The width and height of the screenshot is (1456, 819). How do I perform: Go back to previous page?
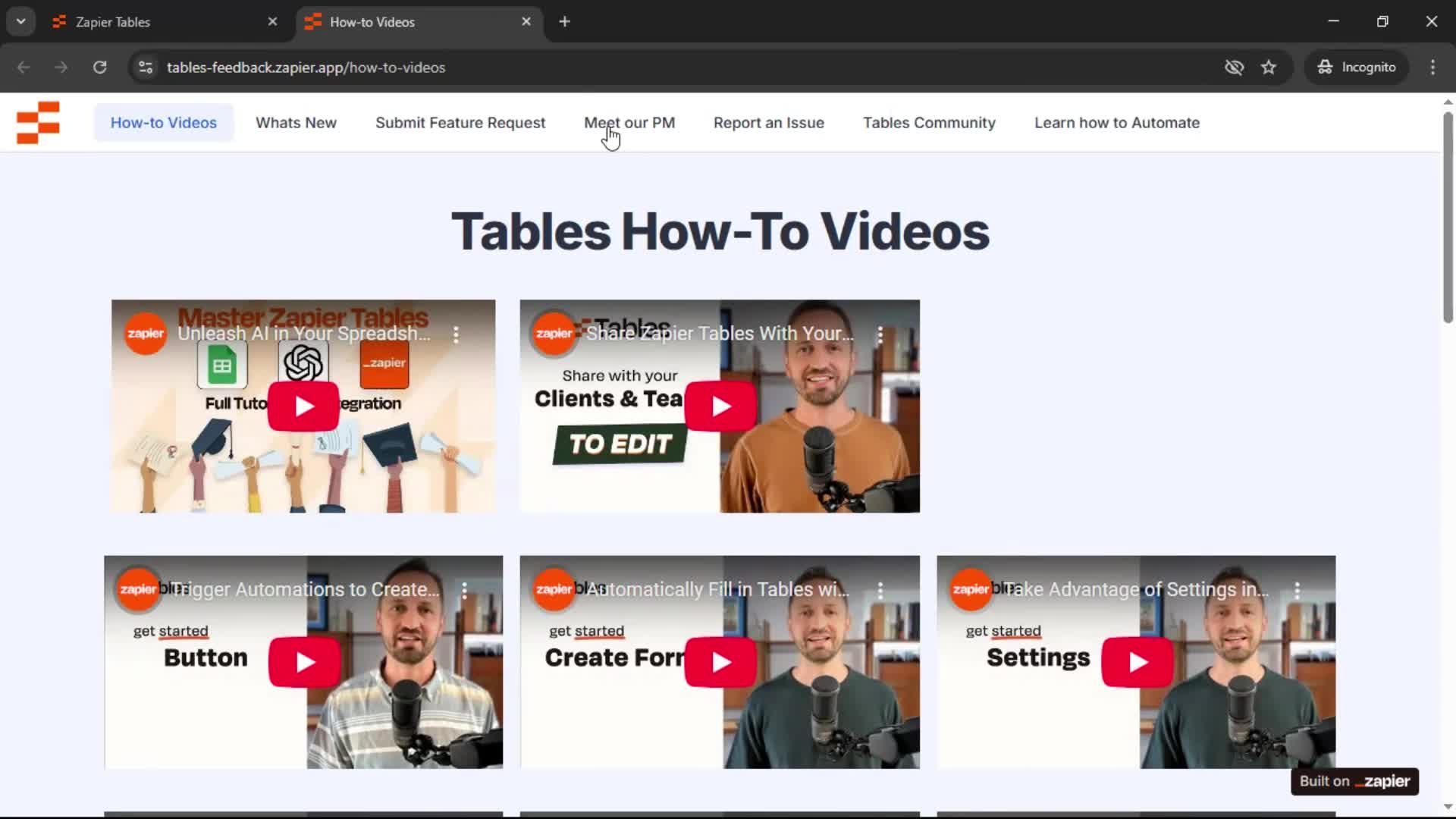tap(24, 67)
